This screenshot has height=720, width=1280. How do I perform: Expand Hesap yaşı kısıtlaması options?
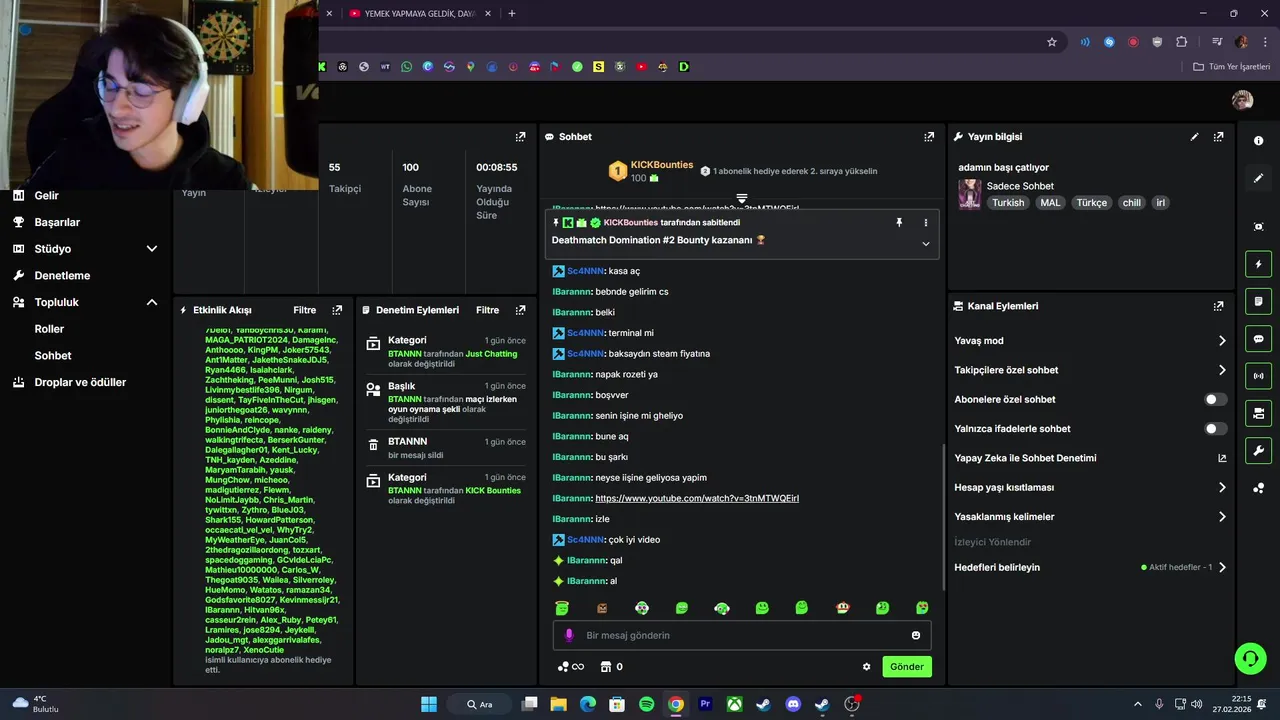click(x=1222, y=488)
